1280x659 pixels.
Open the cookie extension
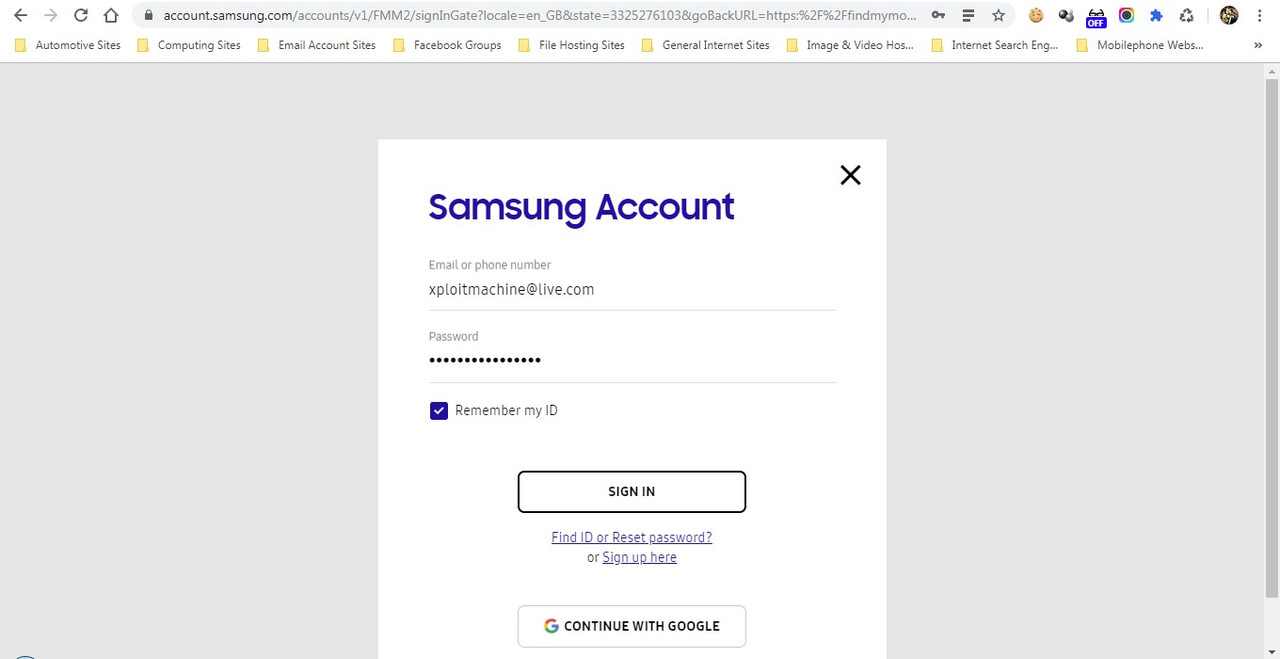[x=1036, y=16]
